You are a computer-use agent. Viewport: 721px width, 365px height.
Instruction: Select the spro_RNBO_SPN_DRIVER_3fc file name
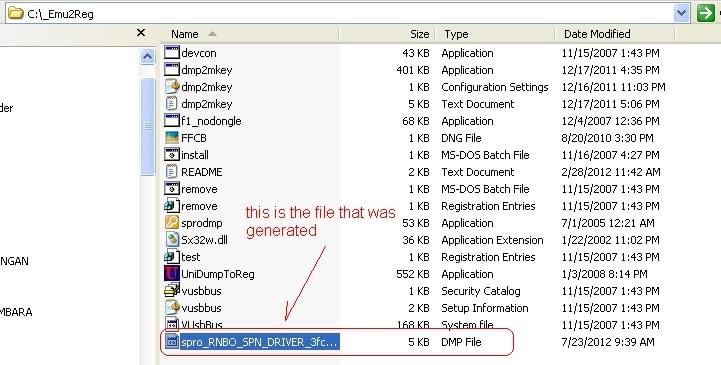(x=259, y=342)
